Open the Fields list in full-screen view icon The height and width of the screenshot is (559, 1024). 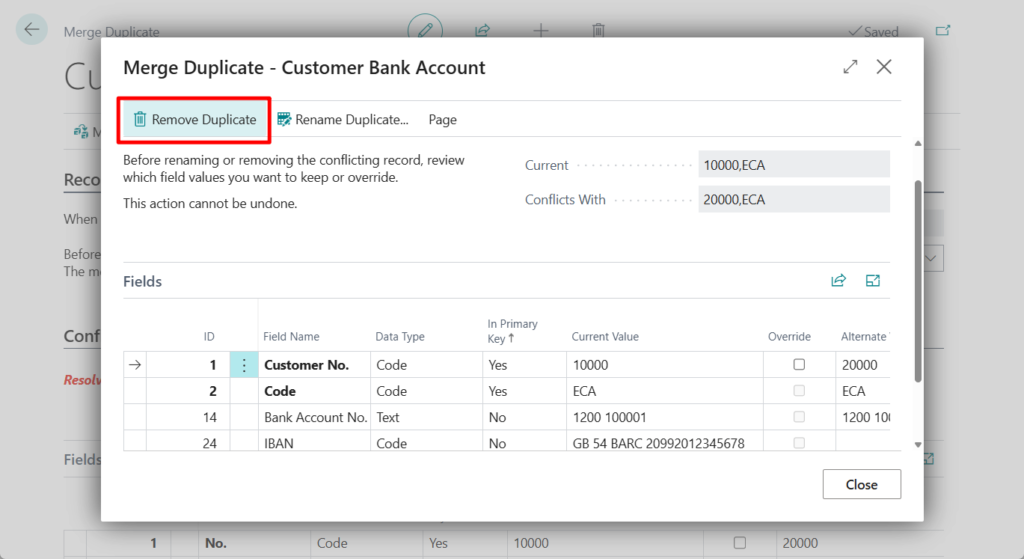[873, 281]
